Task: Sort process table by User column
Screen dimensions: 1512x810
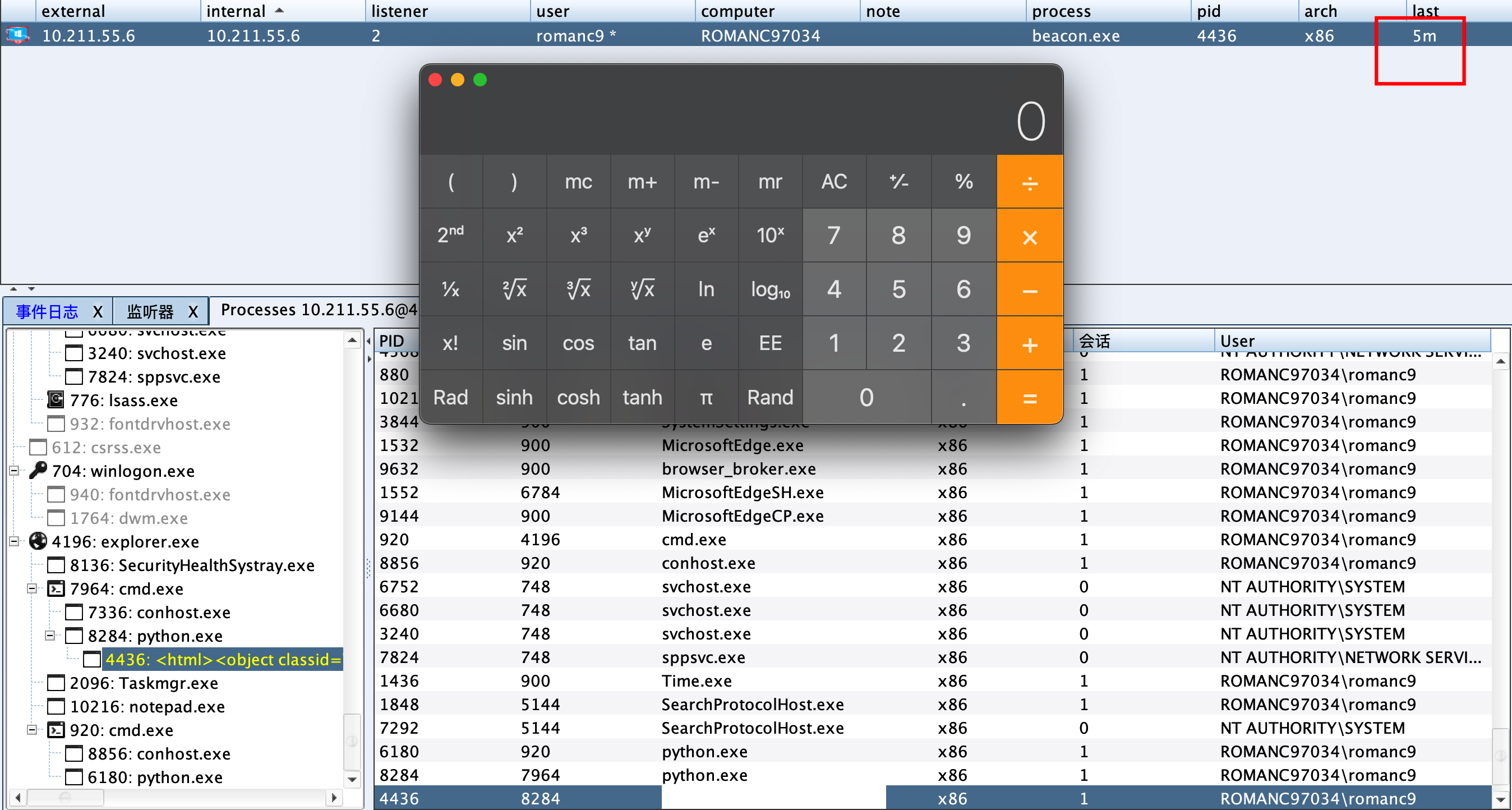Action: (x=1352, y=340)
